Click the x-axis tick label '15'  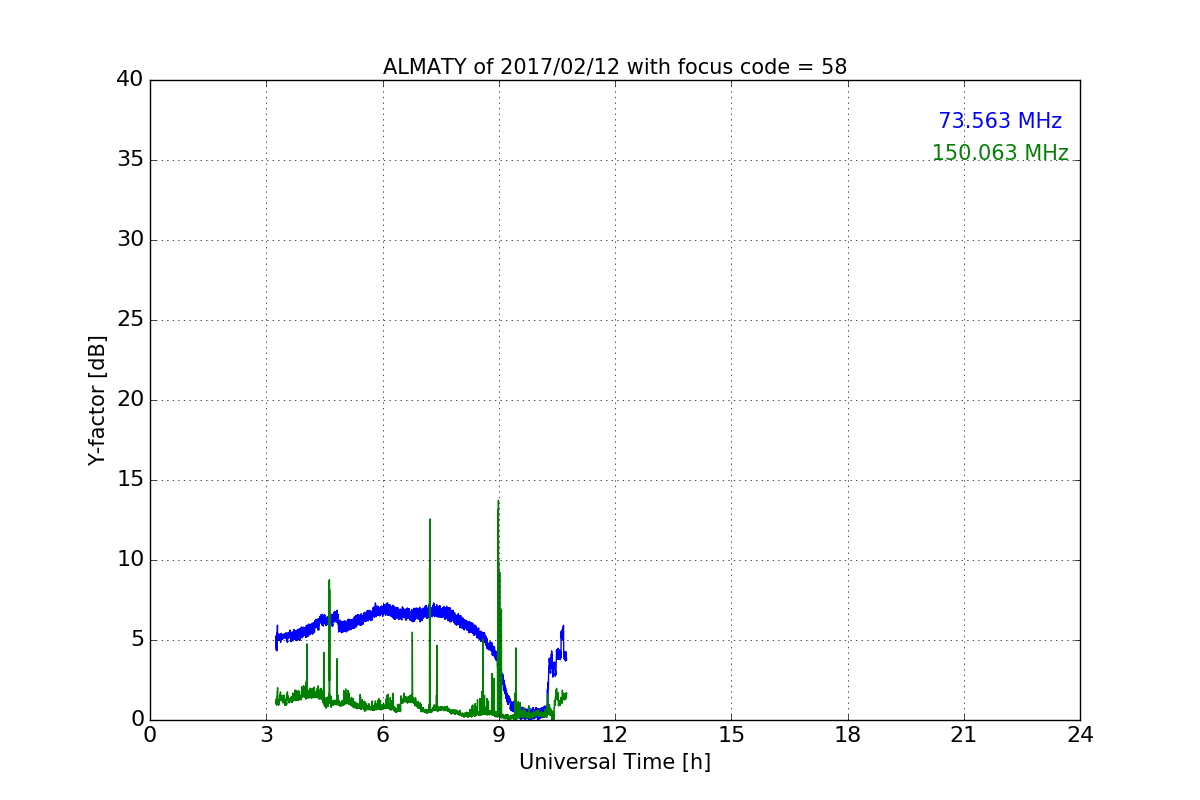pyautogui.click(x=731, y=735)
